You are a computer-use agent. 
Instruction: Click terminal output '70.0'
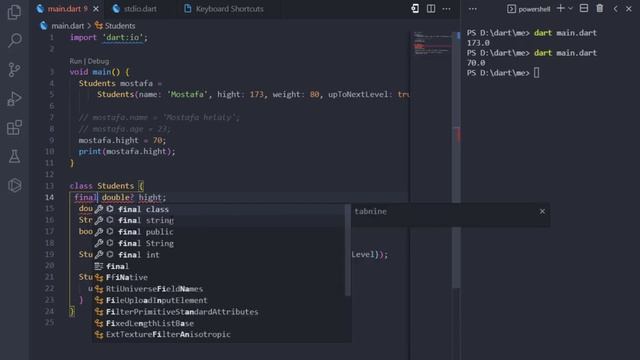(x=476, y=62)
